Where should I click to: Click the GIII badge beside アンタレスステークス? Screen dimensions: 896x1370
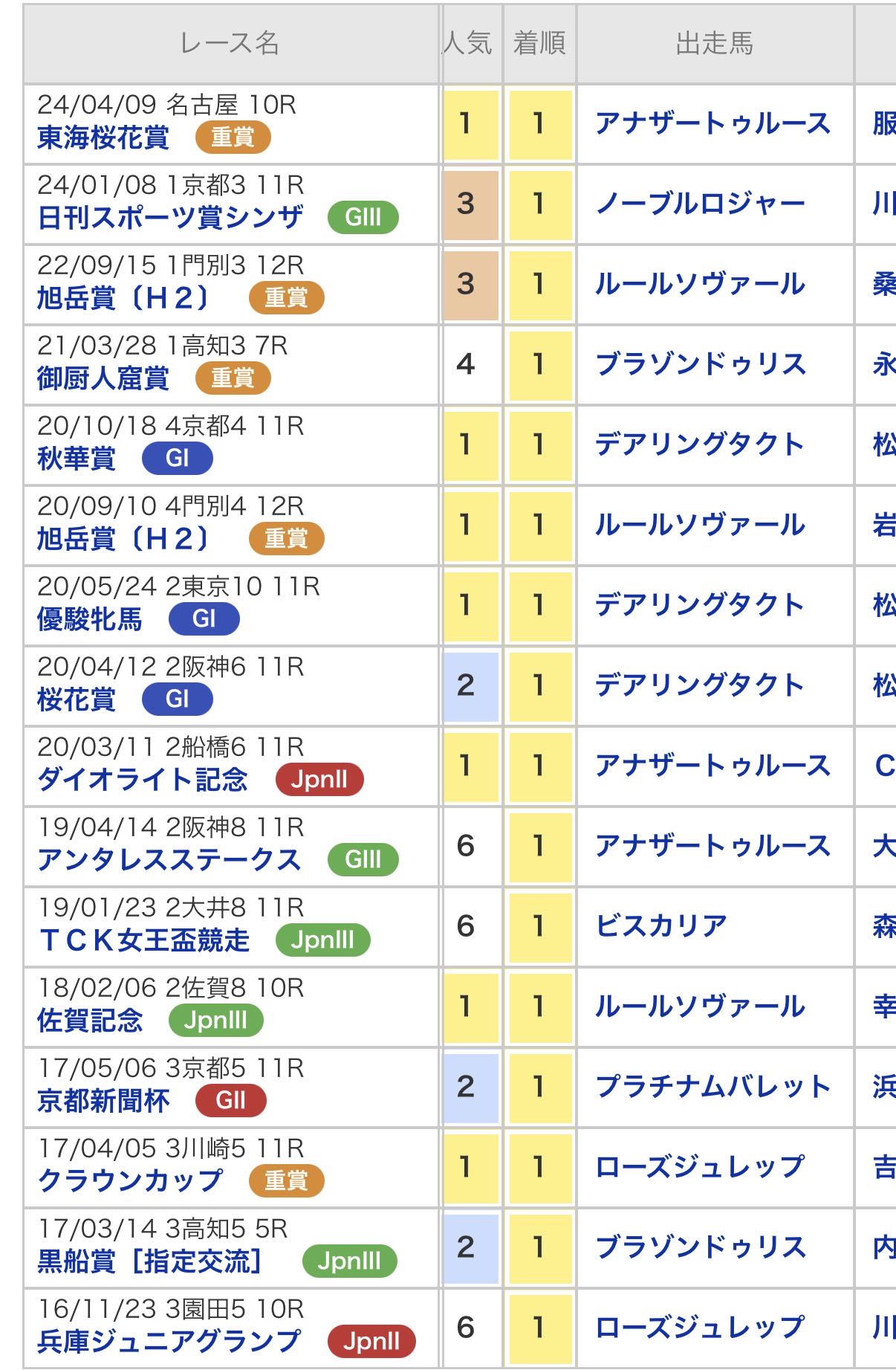[363, 859]
